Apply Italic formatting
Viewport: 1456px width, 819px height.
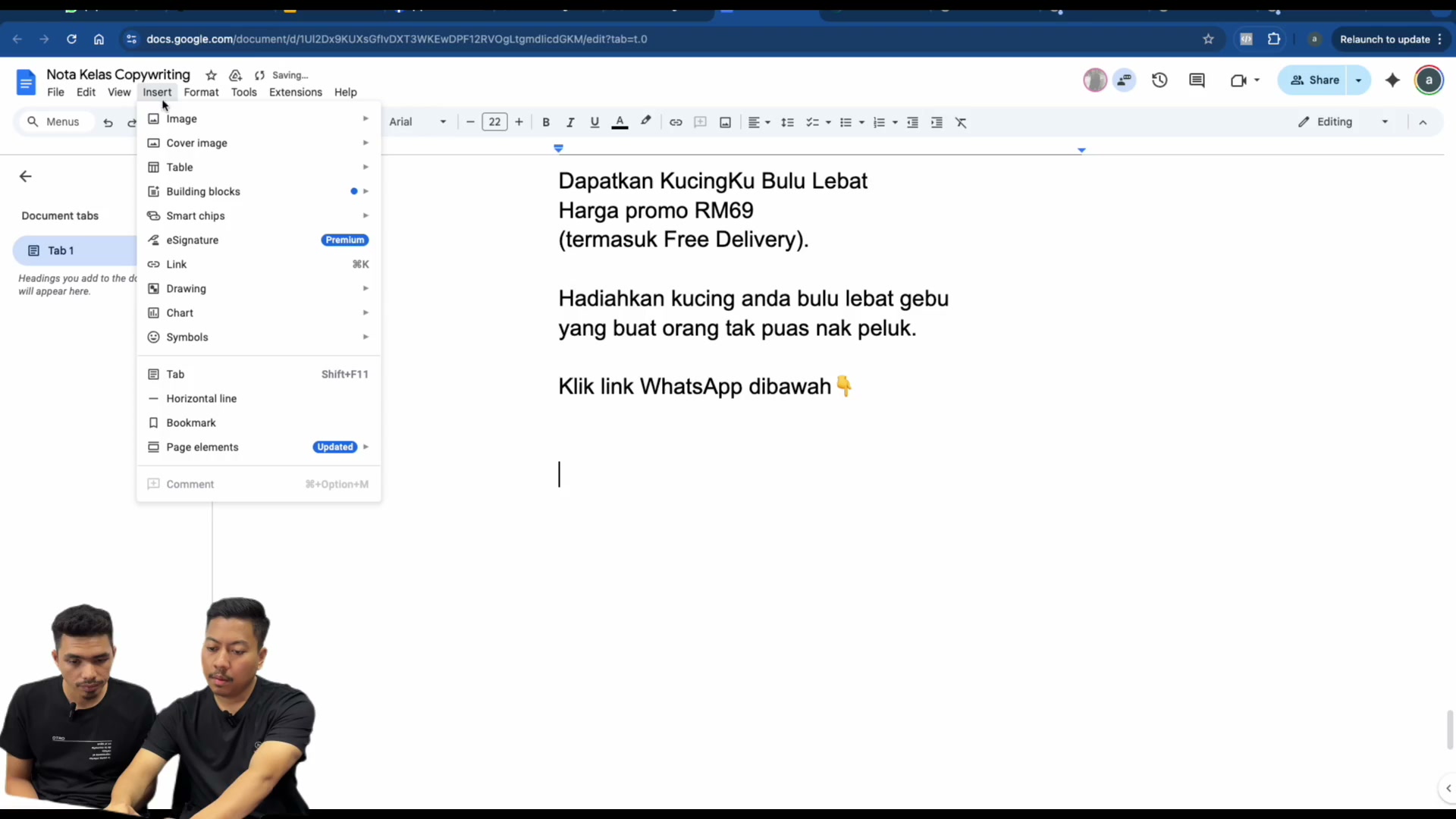(570, 122)
